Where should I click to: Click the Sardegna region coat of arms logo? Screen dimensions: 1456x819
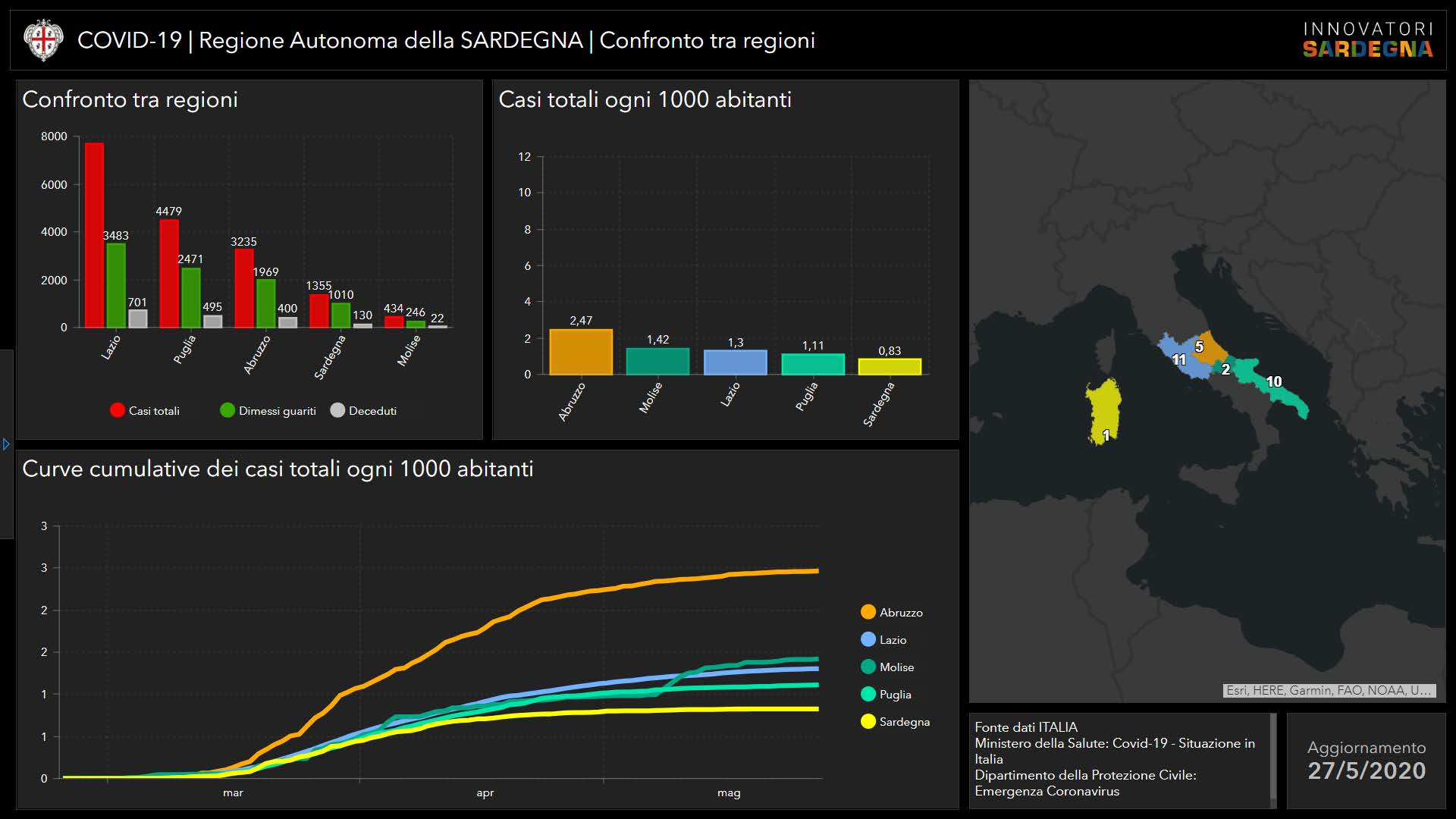43,40
